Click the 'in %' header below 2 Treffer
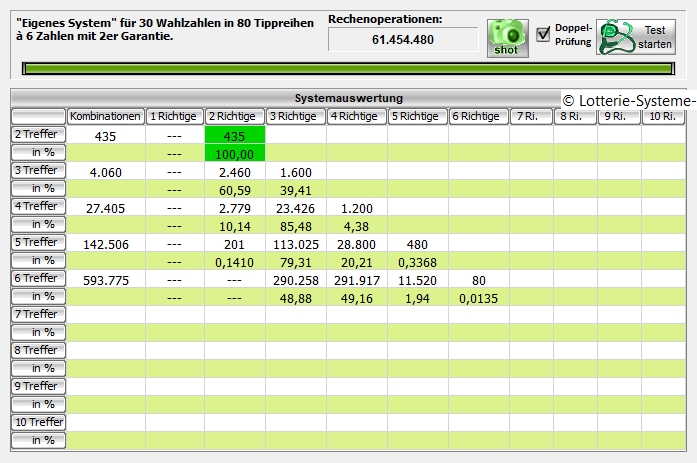This screenshot has width=697, height=463. point(38,152)
